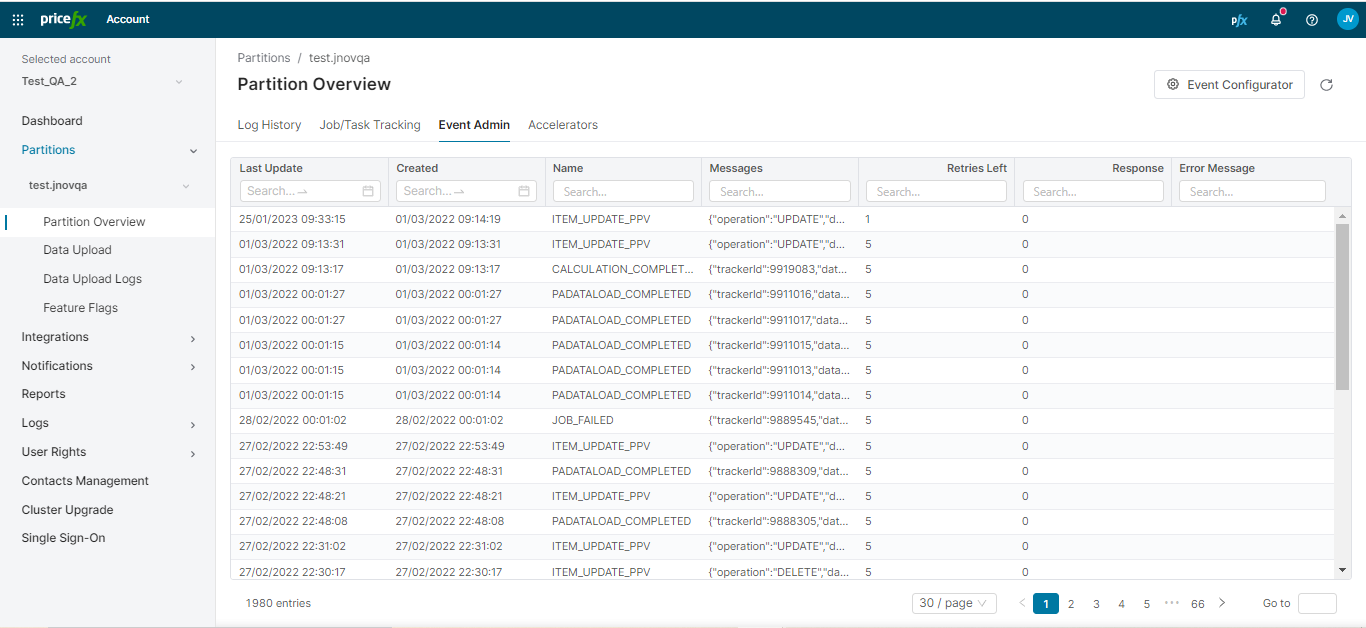Open the app grid launcher icon
The image size is (1366, 628).
click(x=18, y=20)
